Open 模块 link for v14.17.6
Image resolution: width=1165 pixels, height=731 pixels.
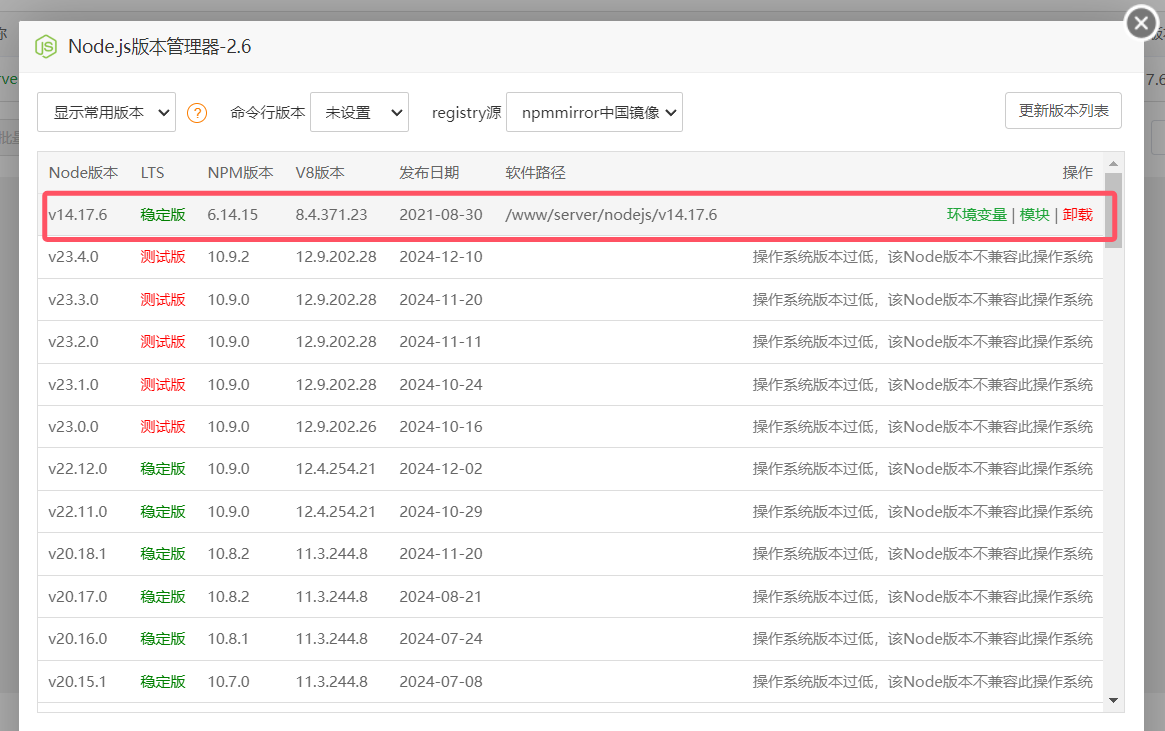pyautogui.click(x=1034, y=214)
